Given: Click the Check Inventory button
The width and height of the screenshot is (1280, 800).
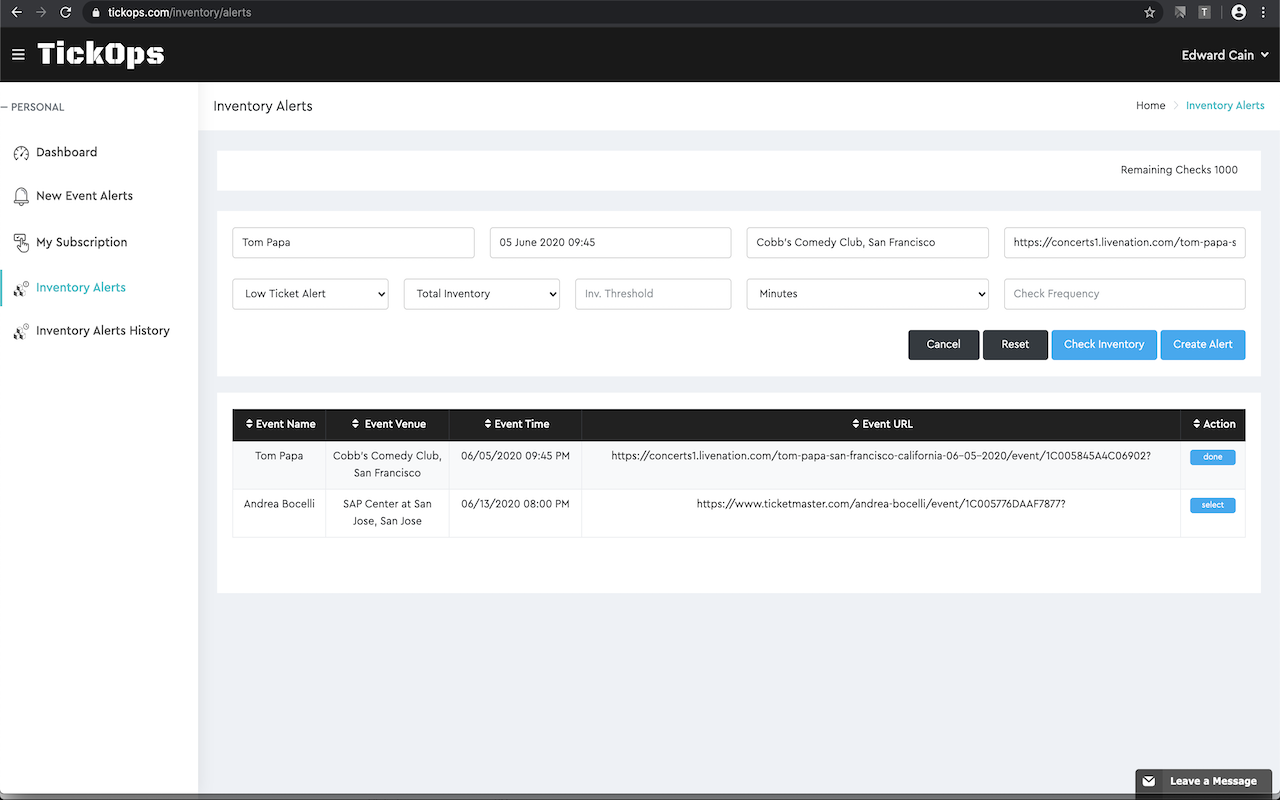Looking at the screenshot, I should (1103, 344).
